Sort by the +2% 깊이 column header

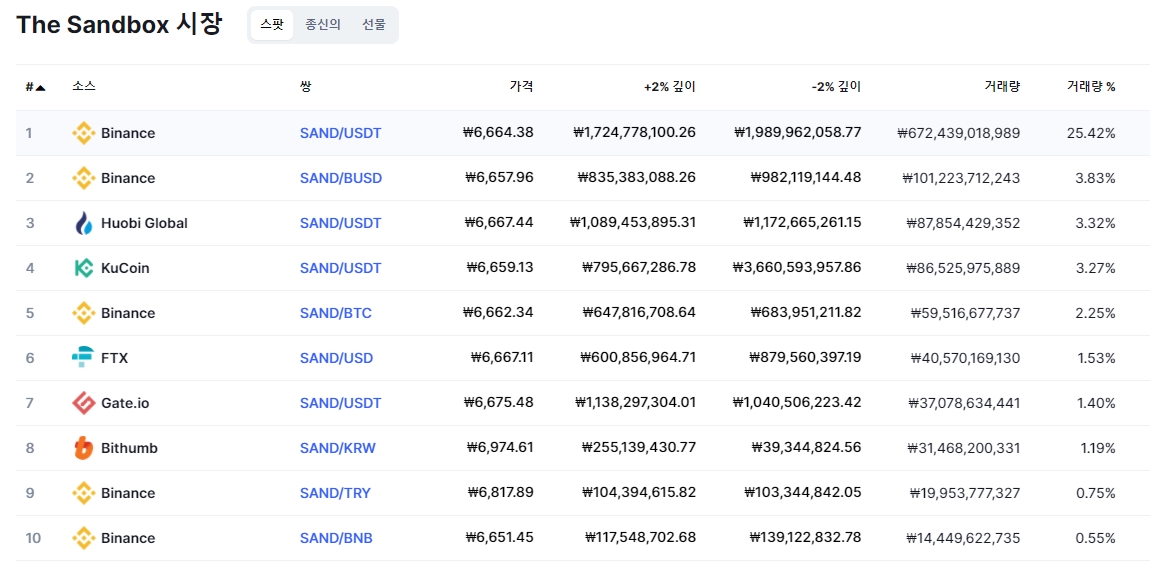(x=670, y=87)
